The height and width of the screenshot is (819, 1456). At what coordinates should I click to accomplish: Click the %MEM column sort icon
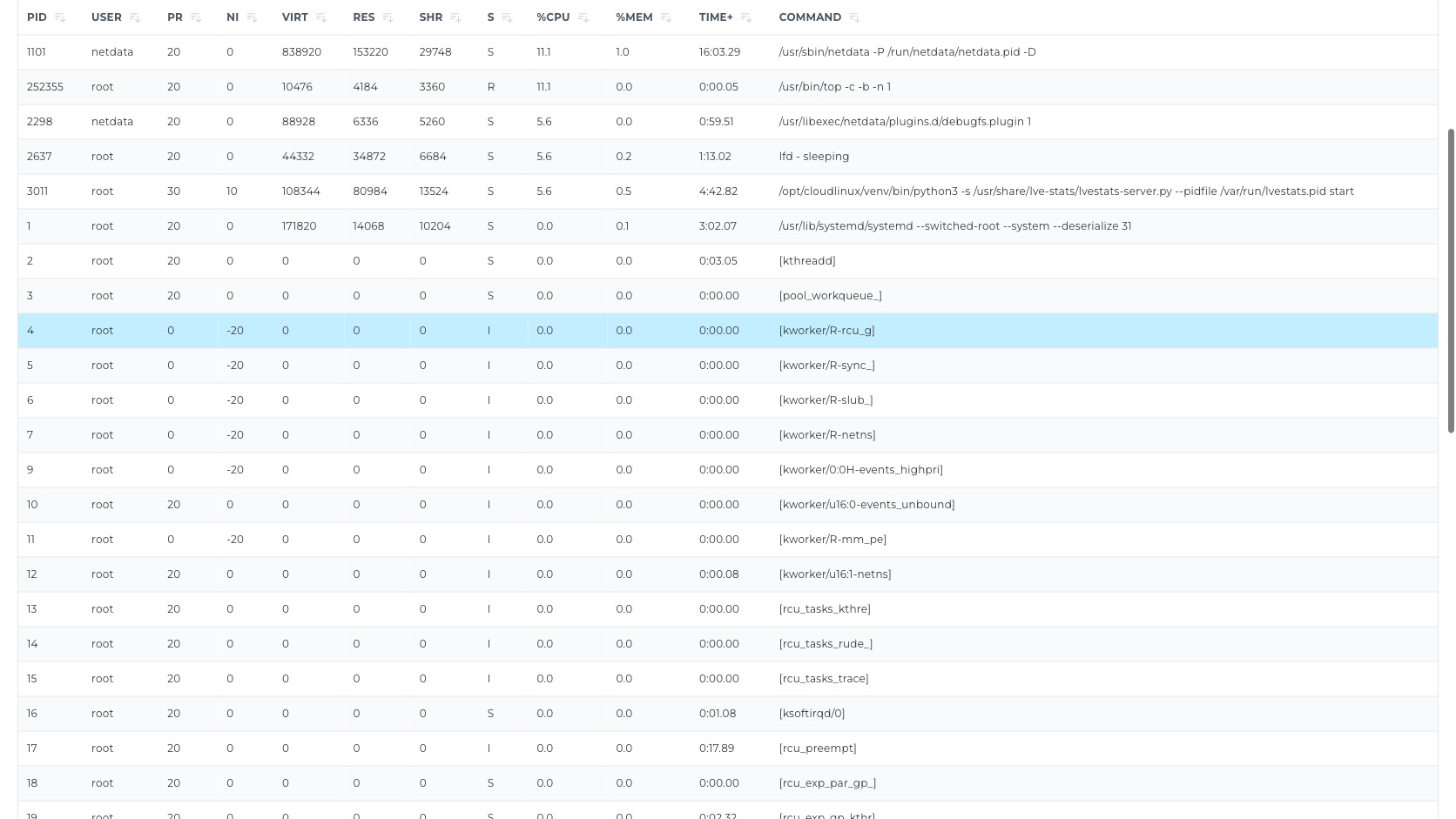(666, 17)
